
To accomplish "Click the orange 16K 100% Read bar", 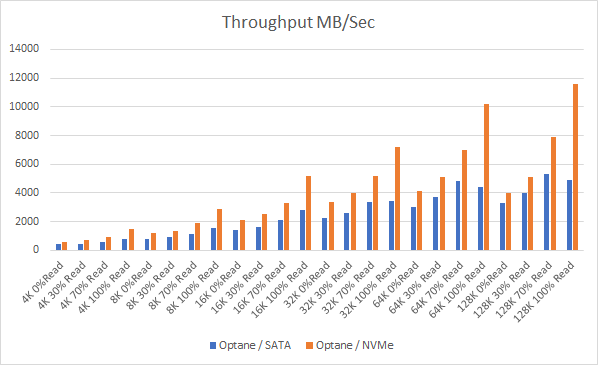I will click(x=309, y=213).
